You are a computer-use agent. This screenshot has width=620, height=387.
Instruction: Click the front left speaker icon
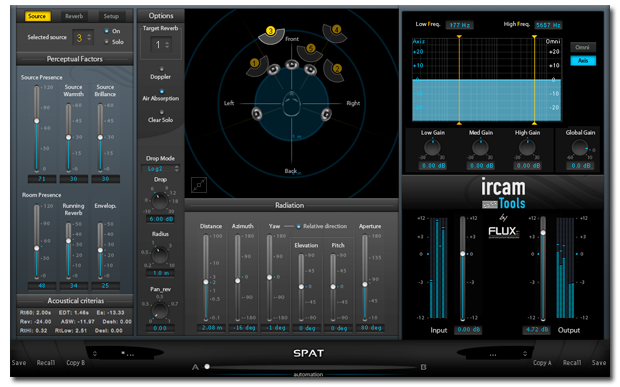[273, 70]
